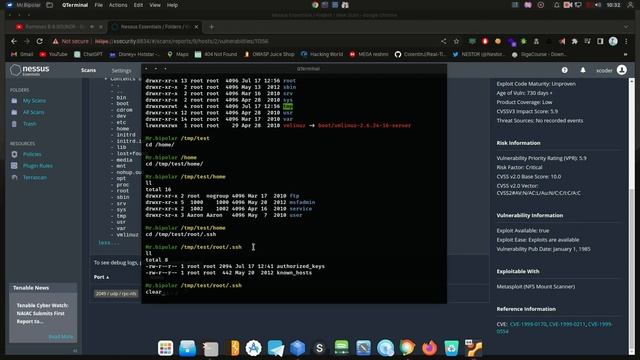Open CVE-1999-0211 reference link
640x360 pixels.
click(567, 324)
